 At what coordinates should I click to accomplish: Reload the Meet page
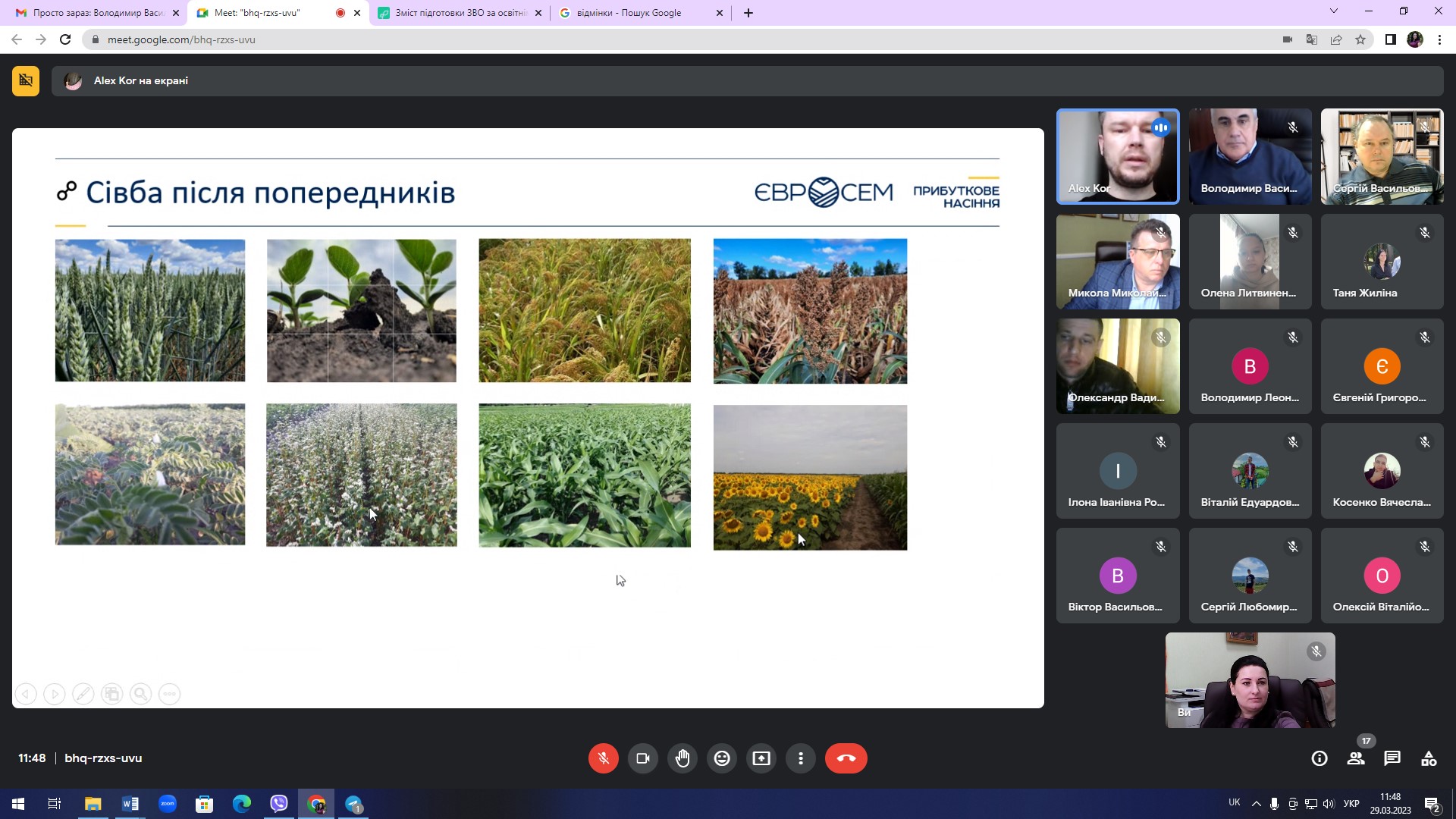click(x=65, y=39)
